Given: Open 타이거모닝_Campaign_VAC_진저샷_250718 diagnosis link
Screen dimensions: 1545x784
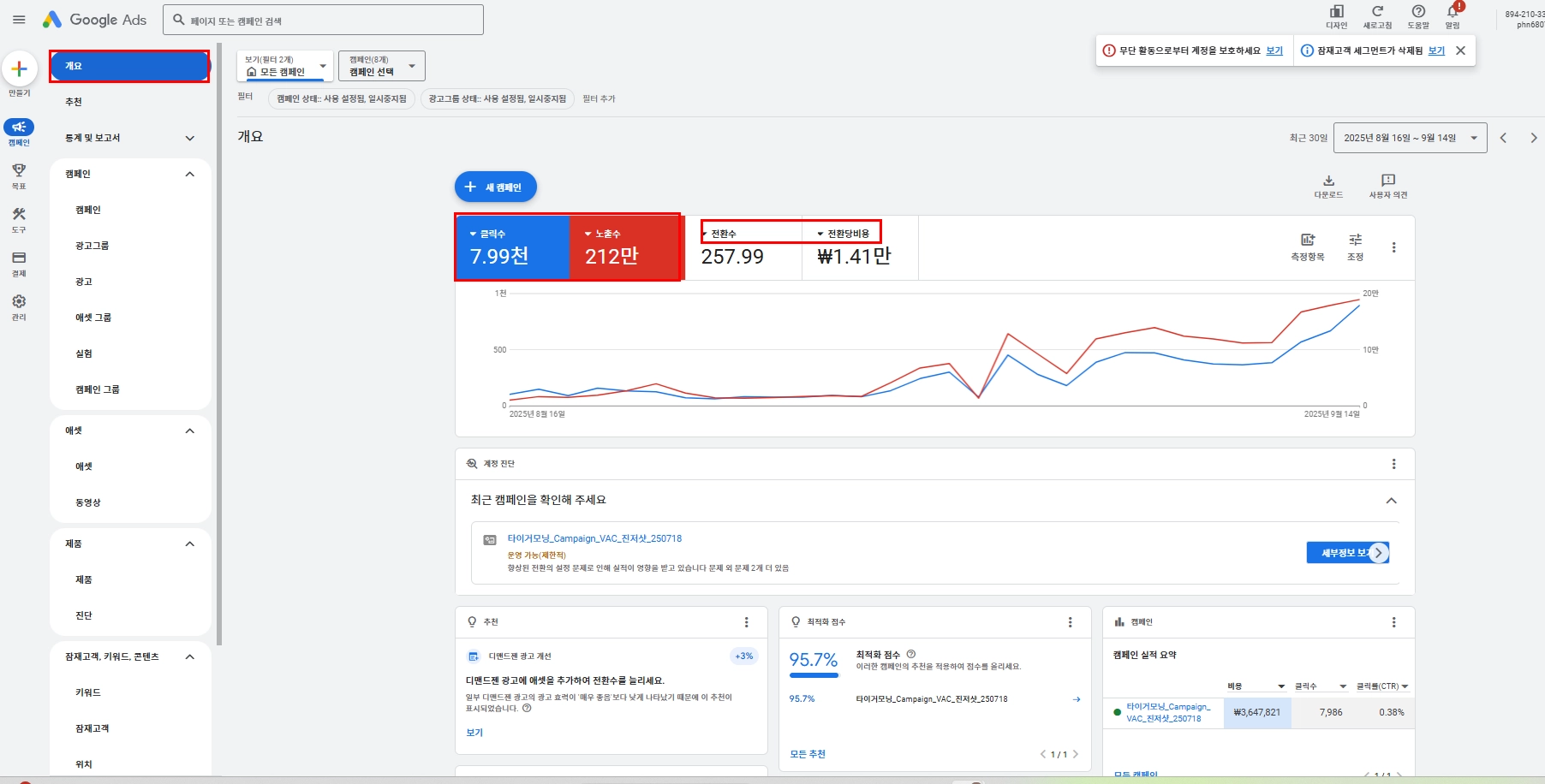Looking at the screenshot, I should click(x=594, y=538).
